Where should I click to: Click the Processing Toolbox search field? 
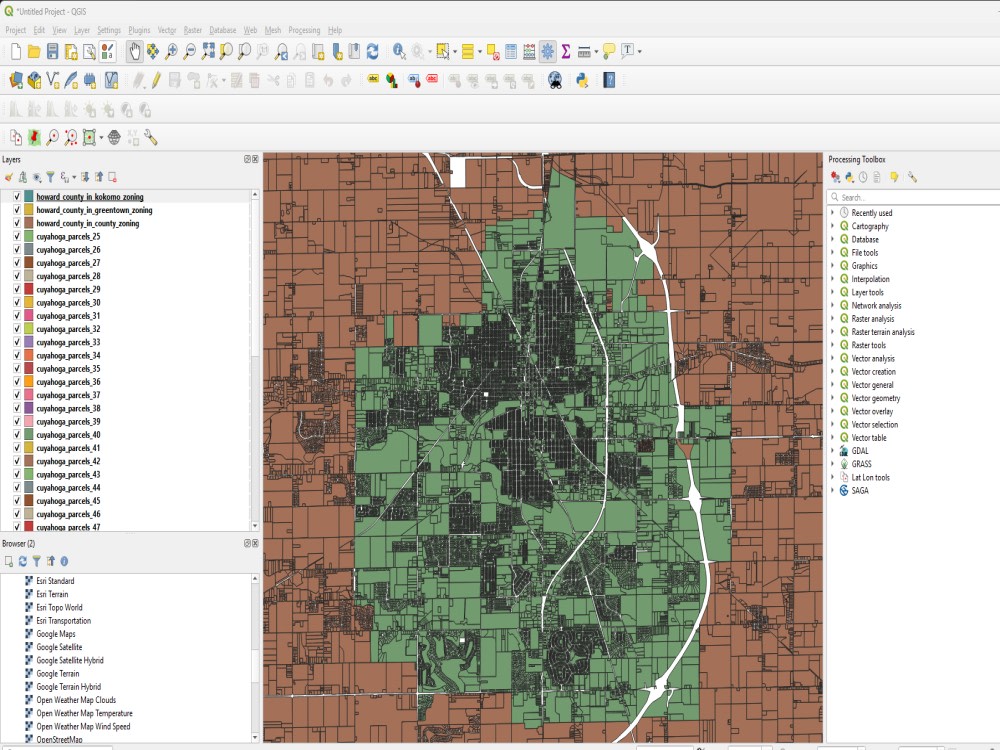pos(913,197)
